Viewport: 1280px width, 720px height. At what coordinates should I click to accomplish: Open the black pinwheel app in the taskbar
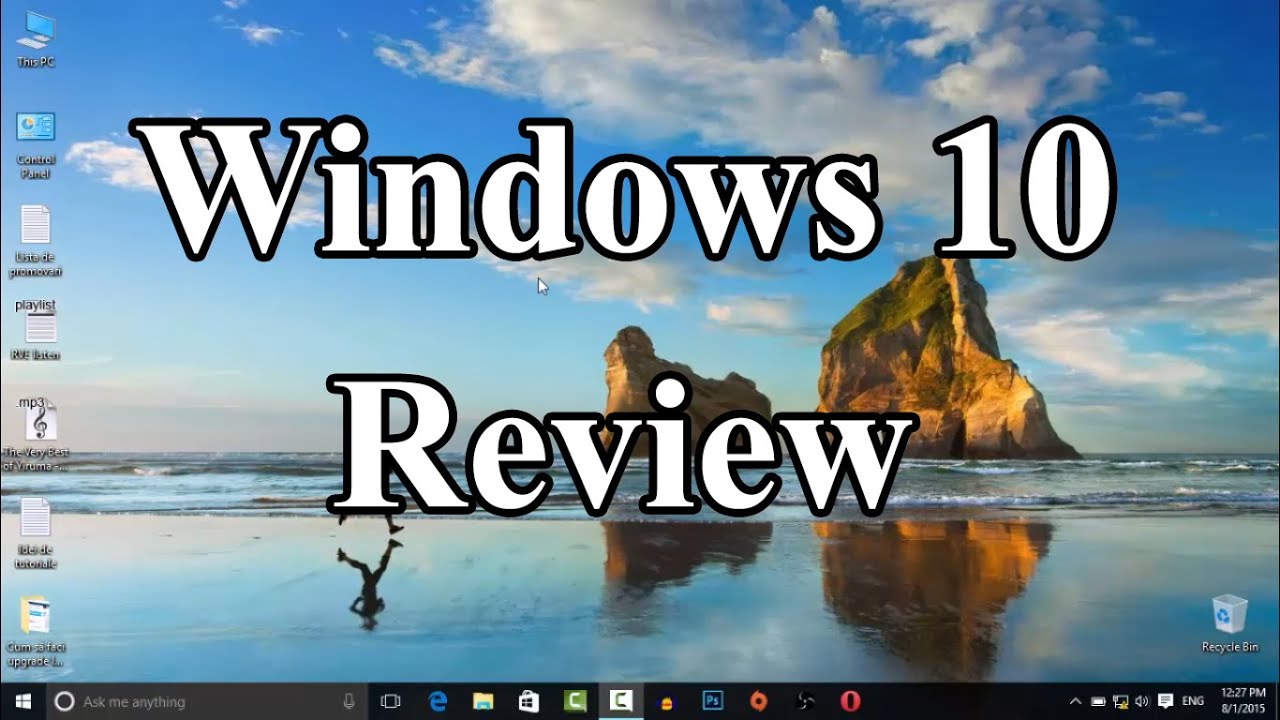[x=805, y=702]
